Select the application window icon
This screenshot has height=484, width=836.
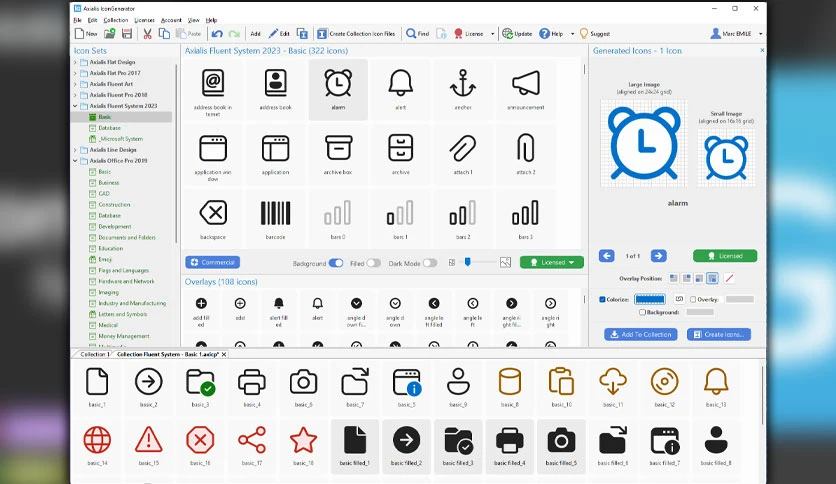(213, 154)
